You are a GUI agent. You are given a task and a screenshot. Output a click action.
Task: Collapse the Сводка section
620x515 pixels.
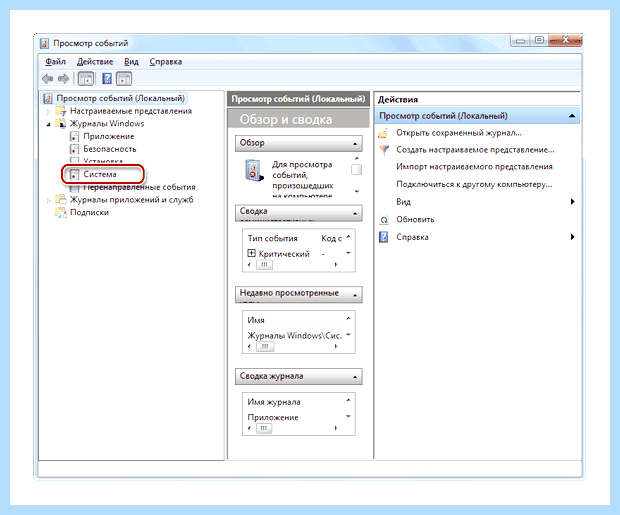click(x=355, y=213)
